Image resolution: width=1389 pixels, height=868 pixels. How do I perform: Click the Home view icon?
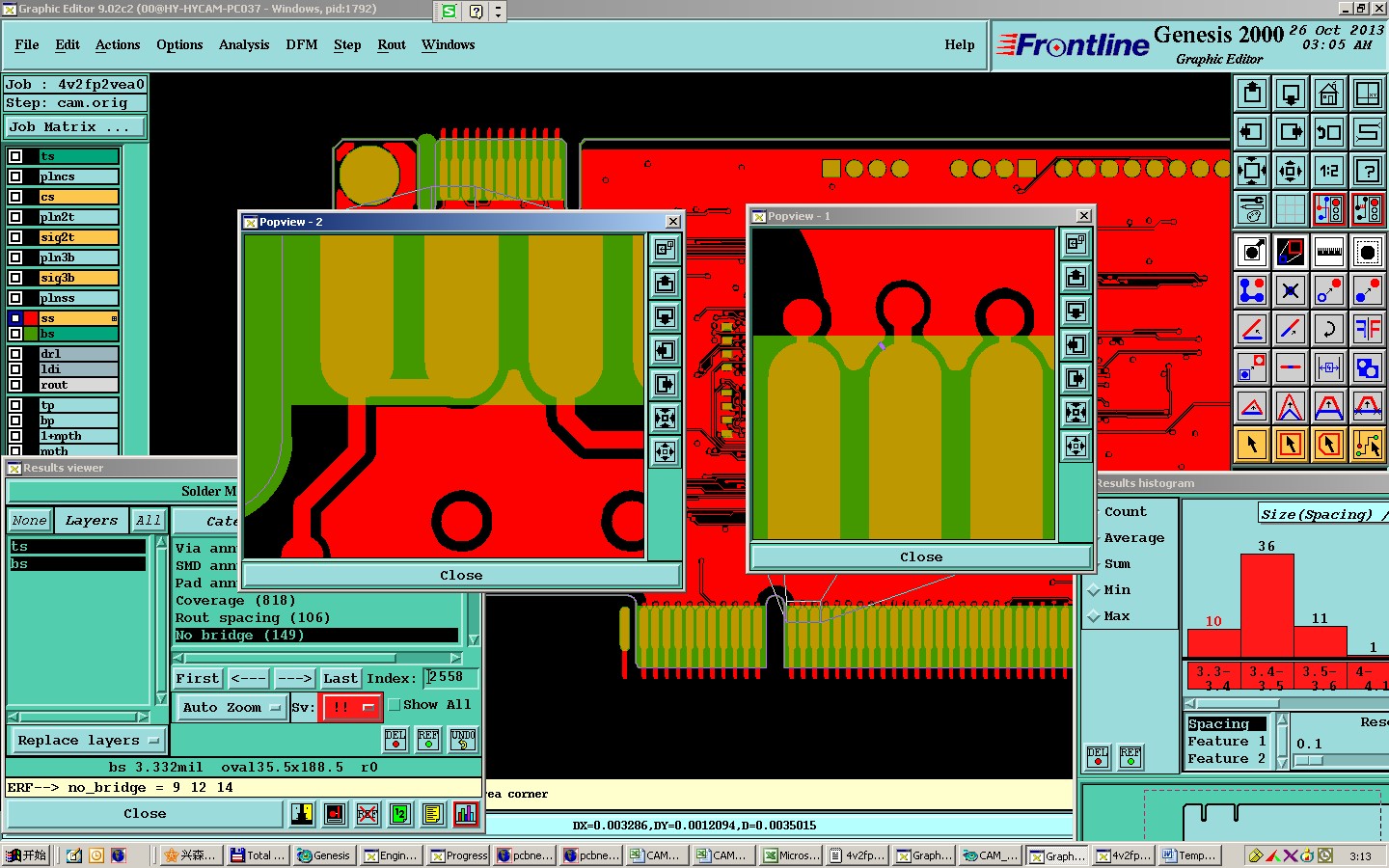1329,94
